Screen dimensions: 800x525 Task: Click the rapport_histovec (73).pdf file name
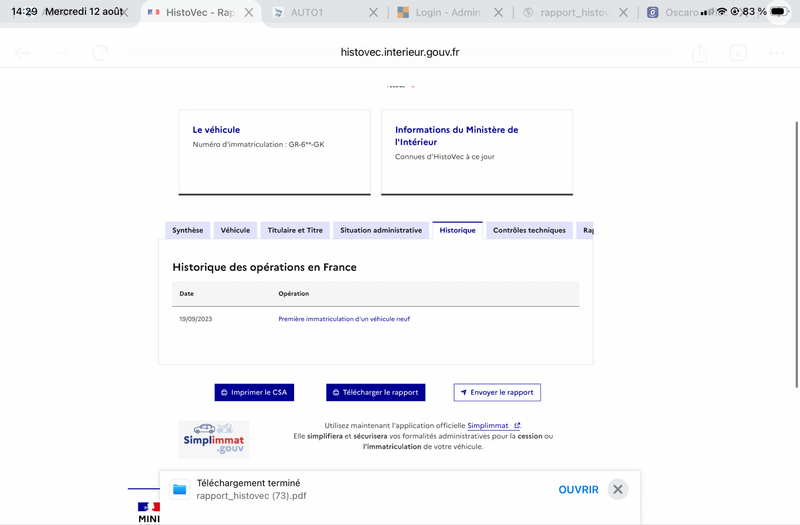(x=252, y=496)
